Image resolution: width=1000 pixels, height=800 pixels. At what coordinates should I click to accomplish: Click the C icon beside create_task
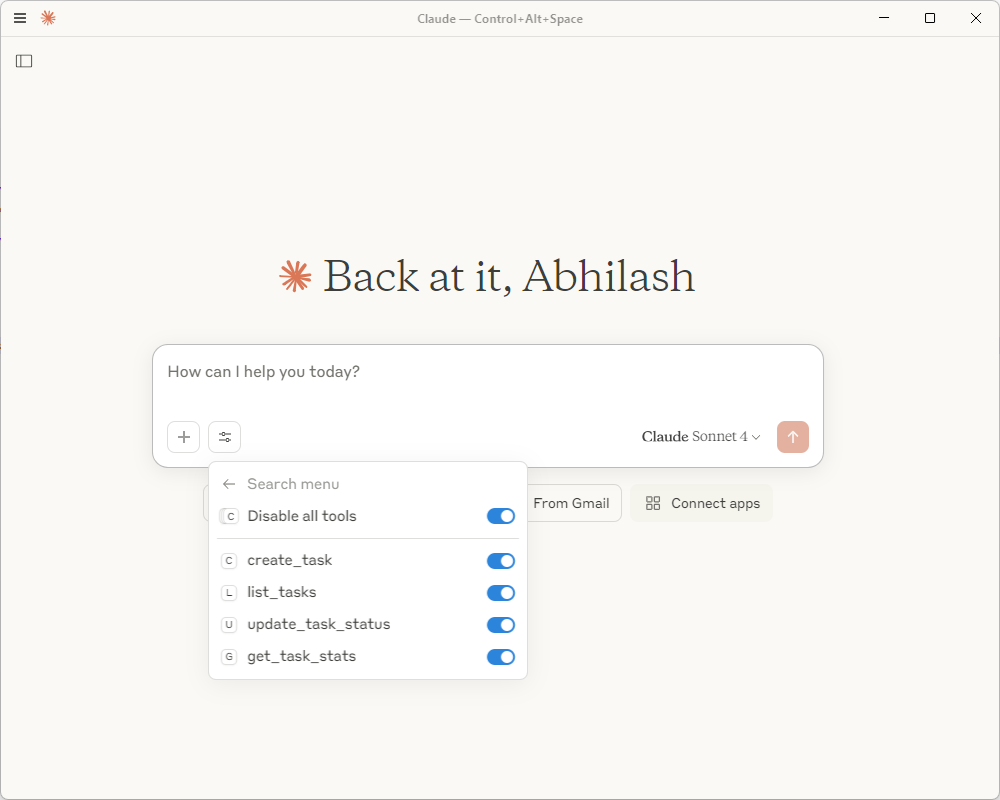[x=229, y=561]
